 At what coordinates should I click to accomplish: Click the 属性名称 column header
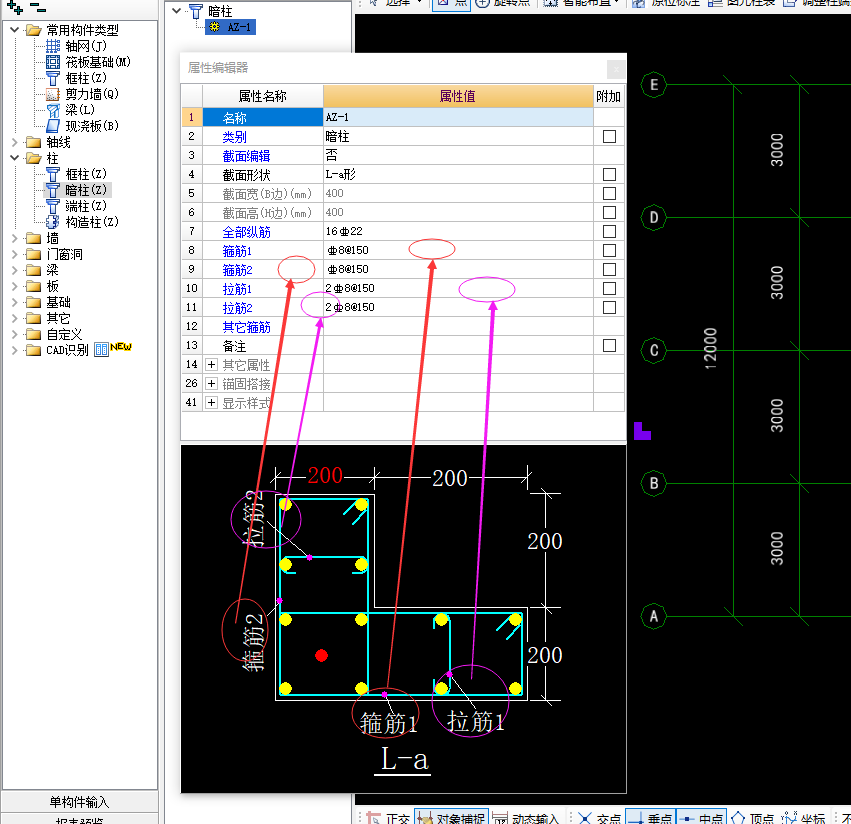[x=263, y=96]
